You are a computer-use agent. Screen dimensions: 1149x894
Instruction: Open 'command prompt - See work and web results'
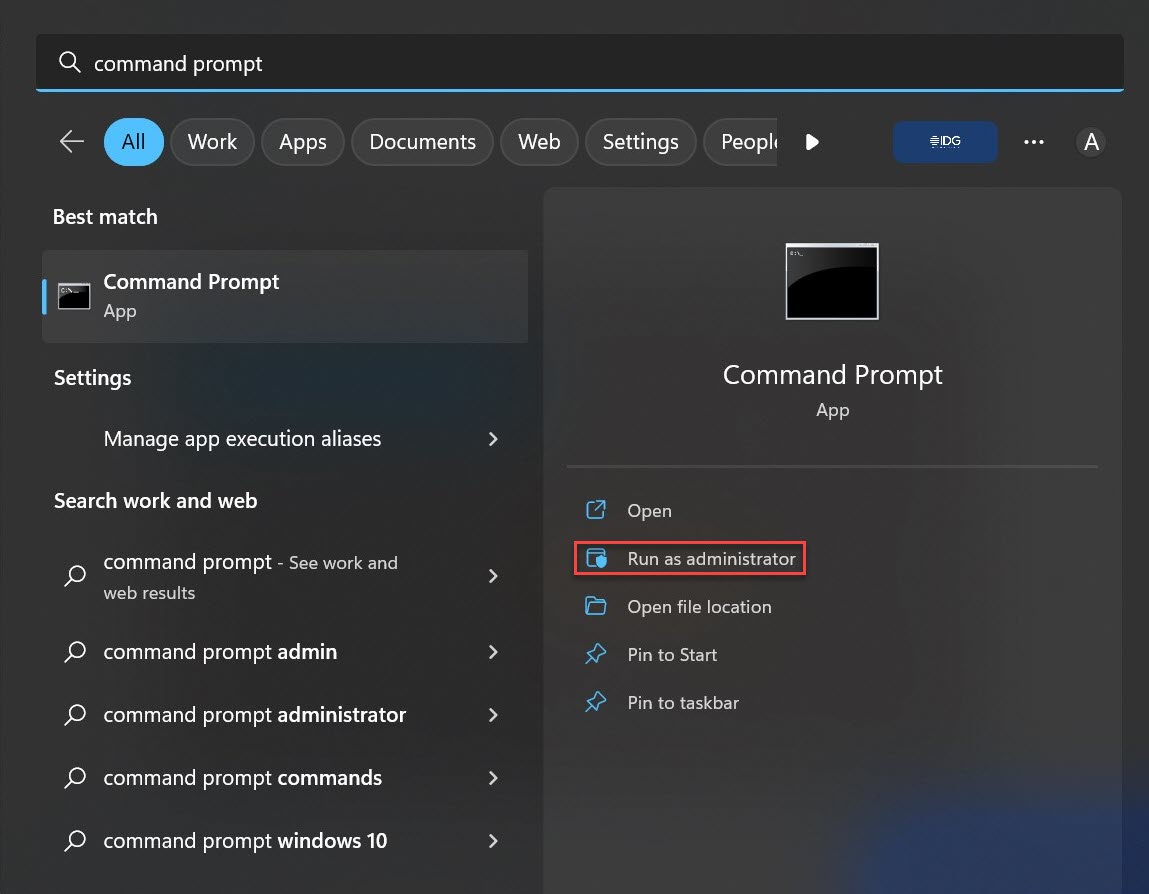click(285, 577)
